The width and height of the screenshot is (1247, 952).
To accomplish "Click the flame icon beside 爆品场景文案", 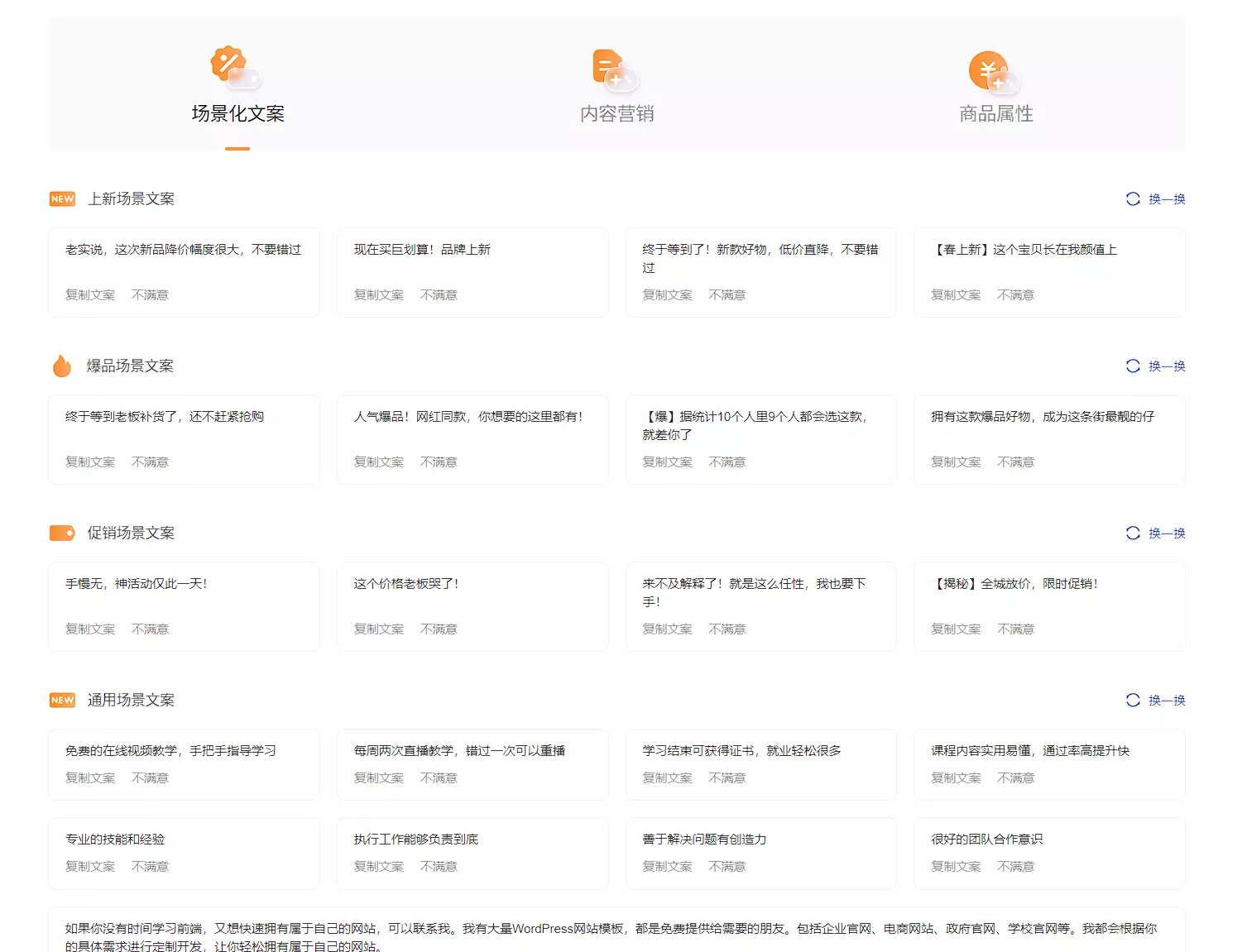I will pos(62,366).
